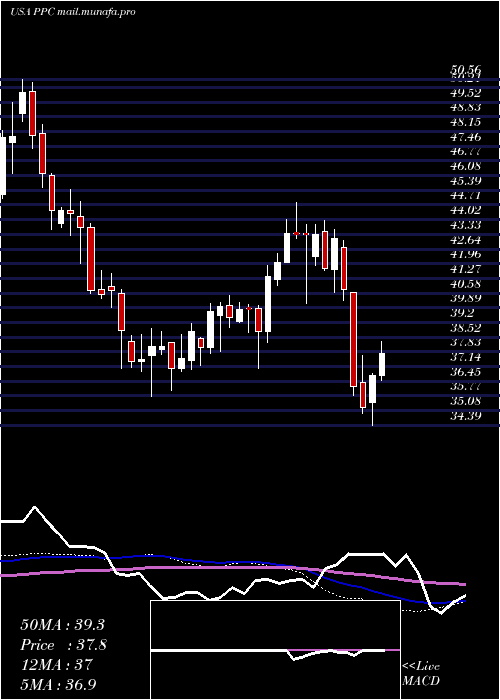Click the last white candlestick near 37.14
This screenshot has width=500, height=700.
(382, 364)
